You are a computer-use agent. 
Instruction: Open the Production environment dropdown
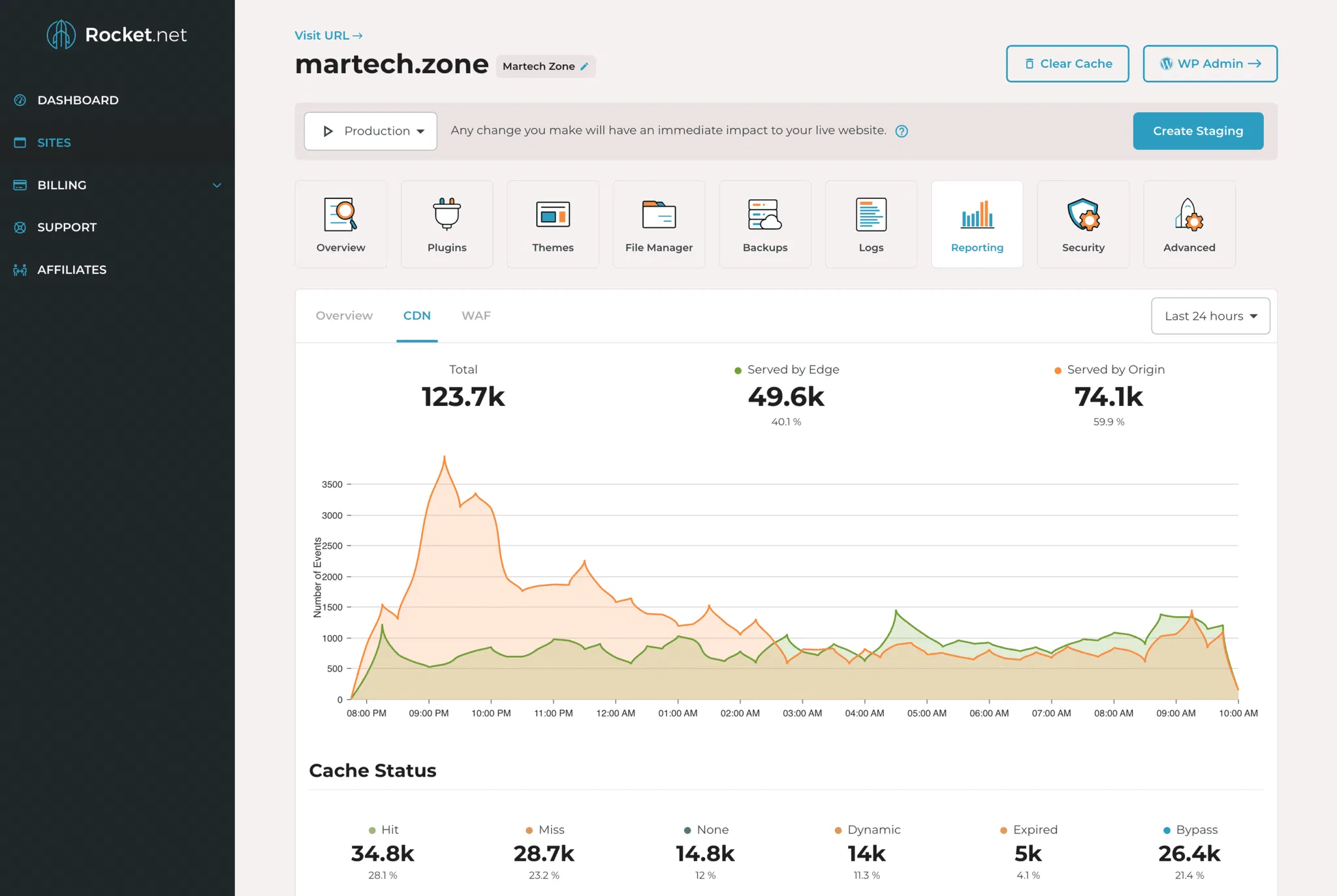click(370, 131)
